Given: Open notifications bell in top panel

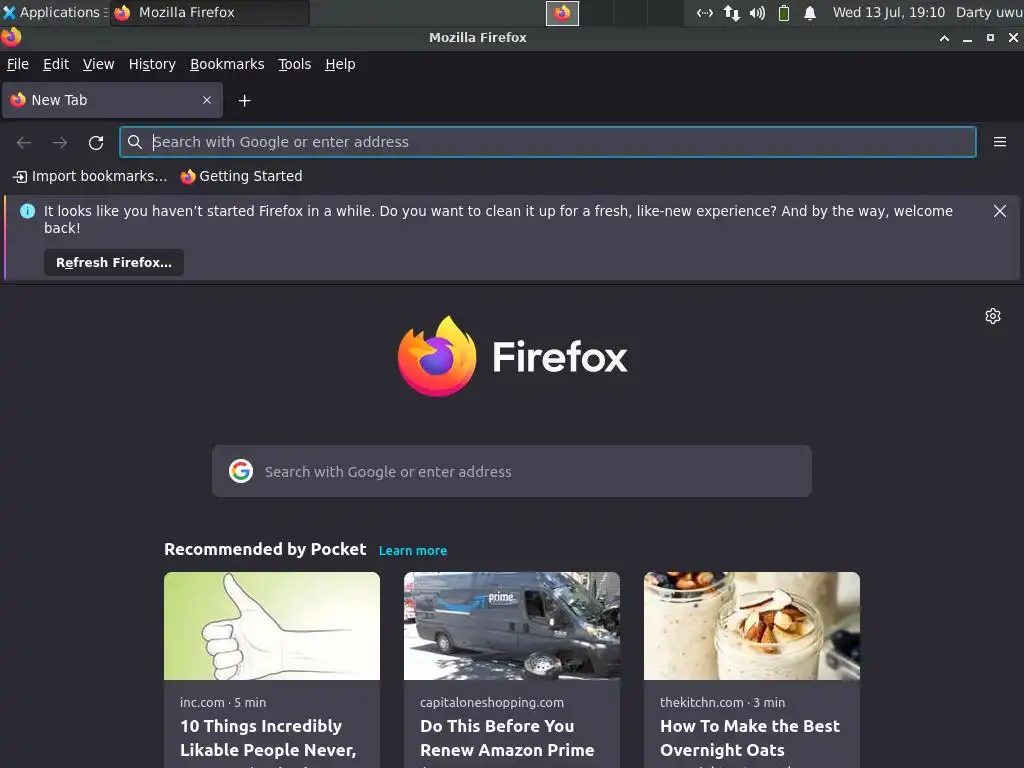Looking at the screenshot, I should 810,13.
